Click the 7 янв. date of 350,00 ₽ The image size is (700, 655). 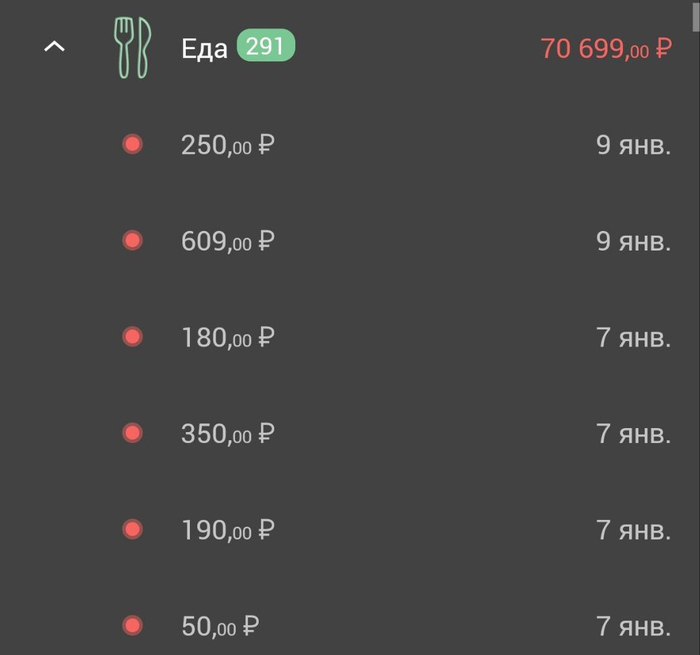[633, 433]
